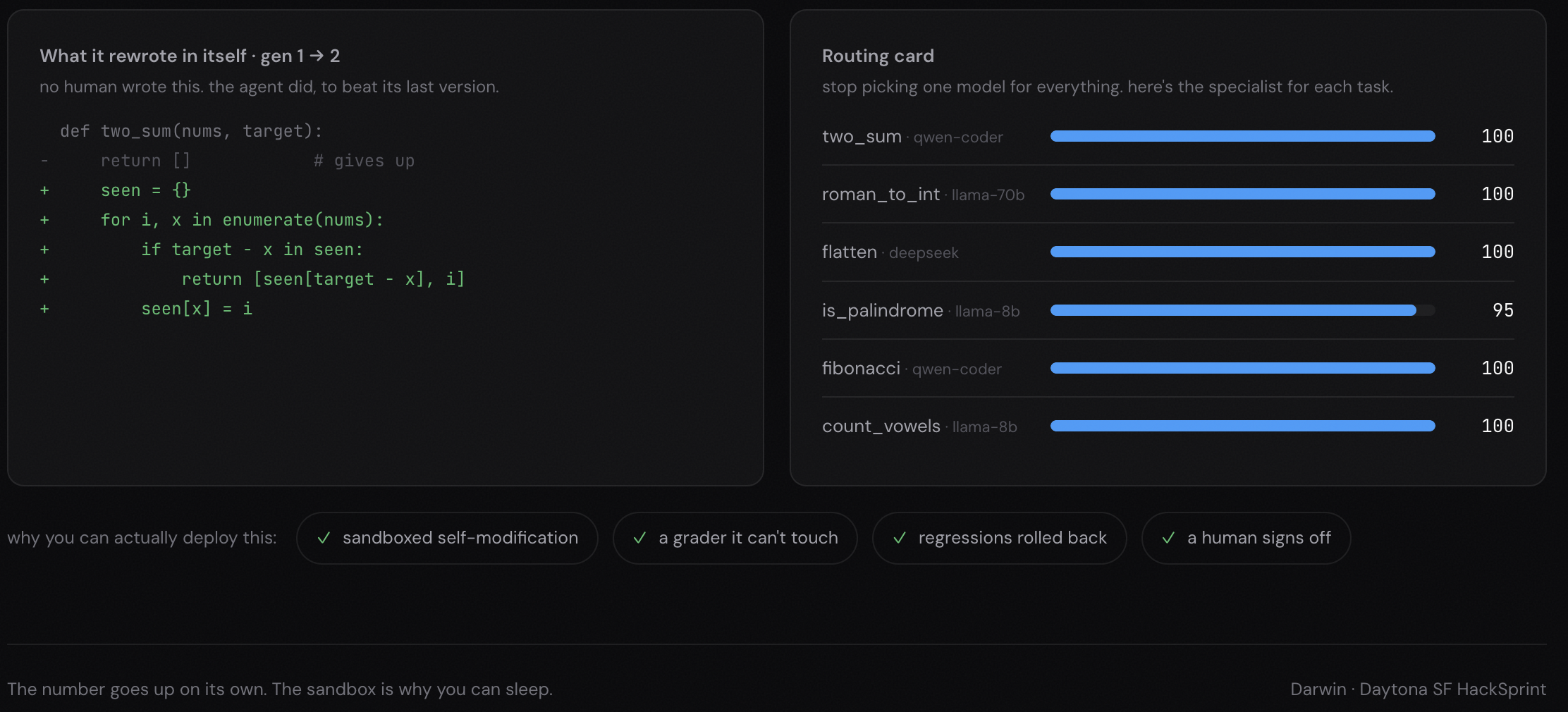This screenshot has width=1568, height=712.
Task: Click the checkmark icon on regressions rolled back
Action: tap(899, 538)
